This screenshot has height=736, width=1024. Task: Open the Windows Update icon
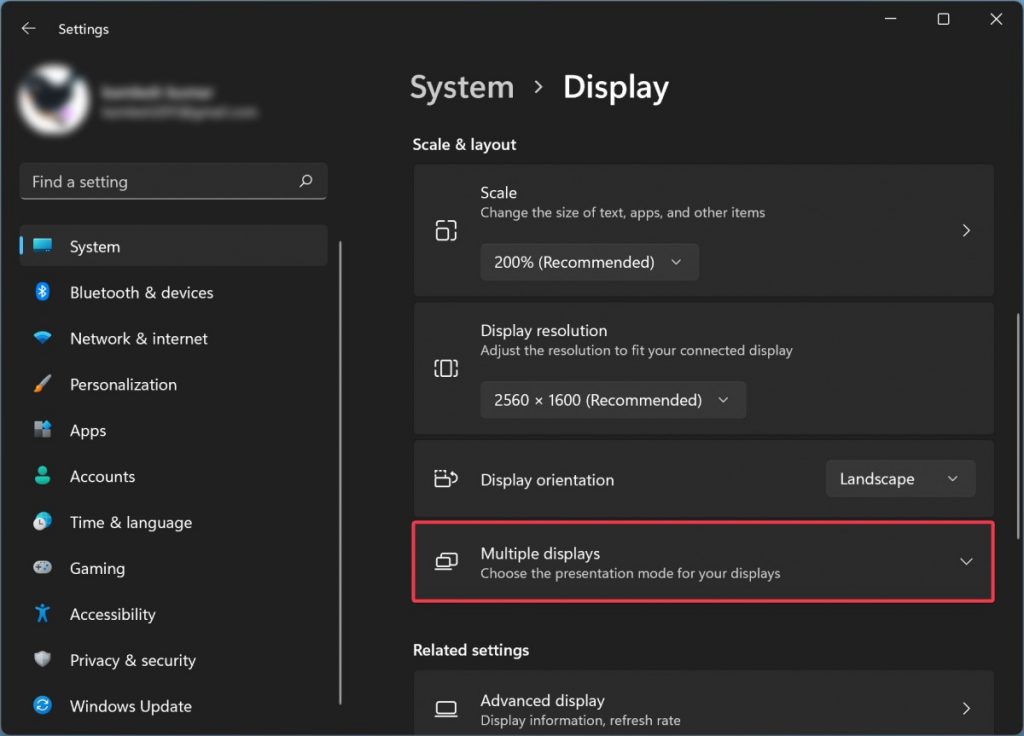pyautogui.click(x=44, y=706)
